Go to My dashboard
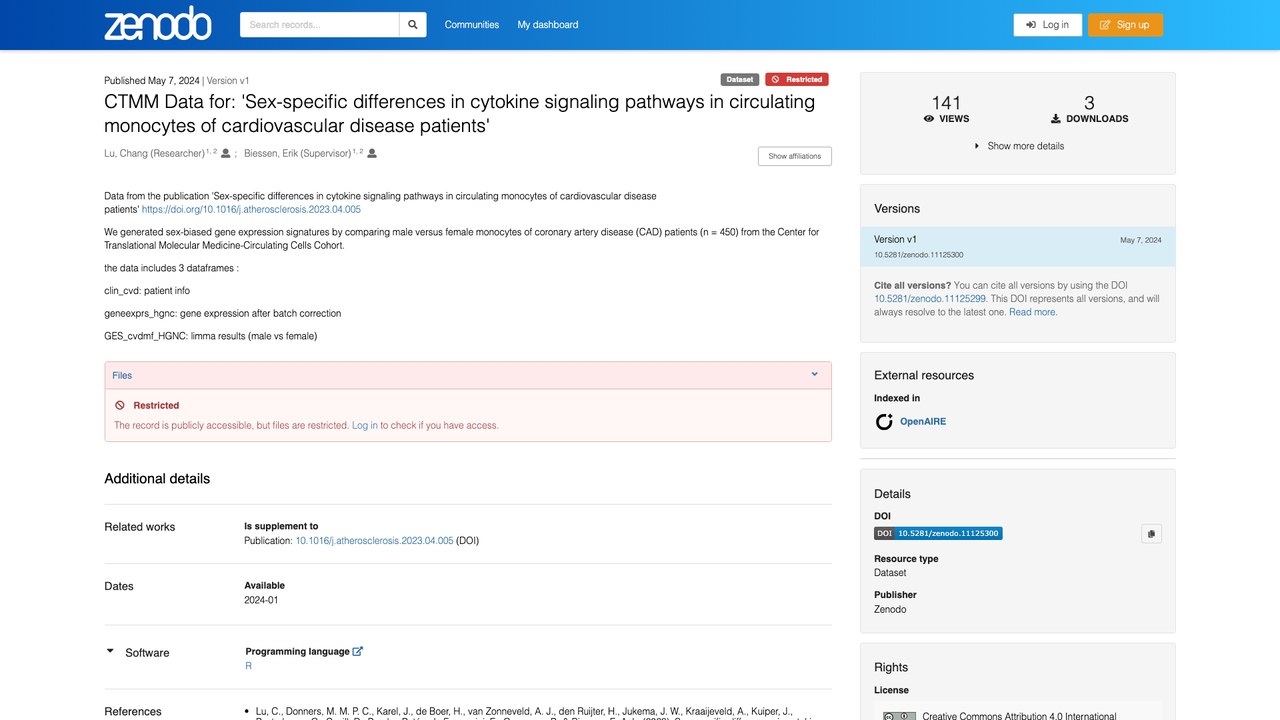 coord(548,25)
